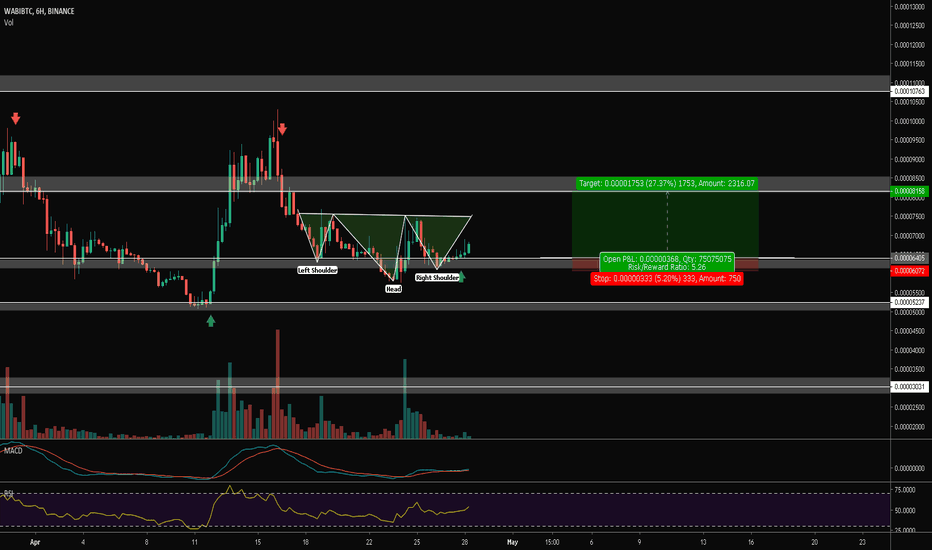Select the white 0.00010763 price level tag
Screen dimensions: 932x550
point(910,92)
